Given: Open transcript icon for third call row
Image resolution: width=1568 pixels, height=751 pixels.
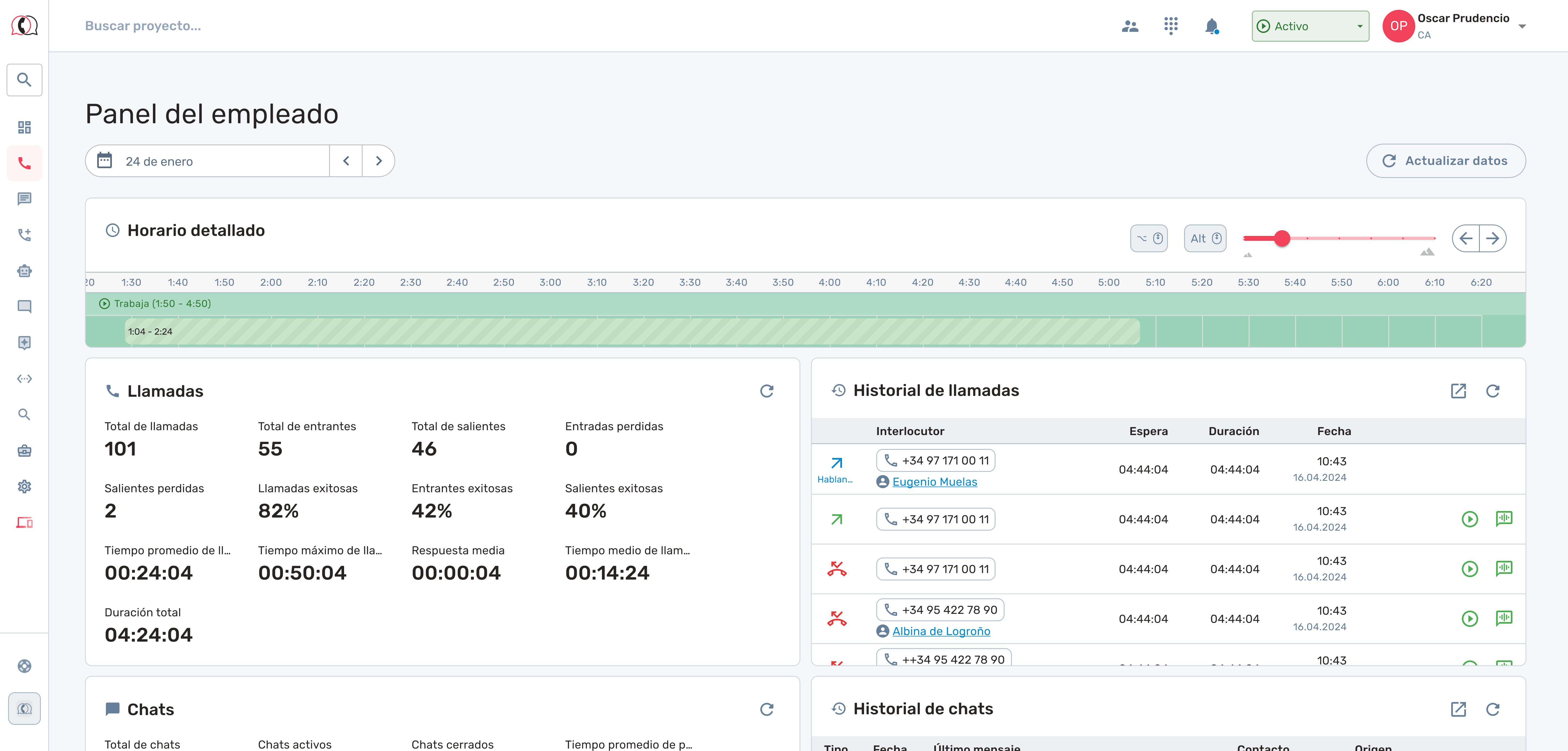Looking at the screenshot, I should 1503,568.
